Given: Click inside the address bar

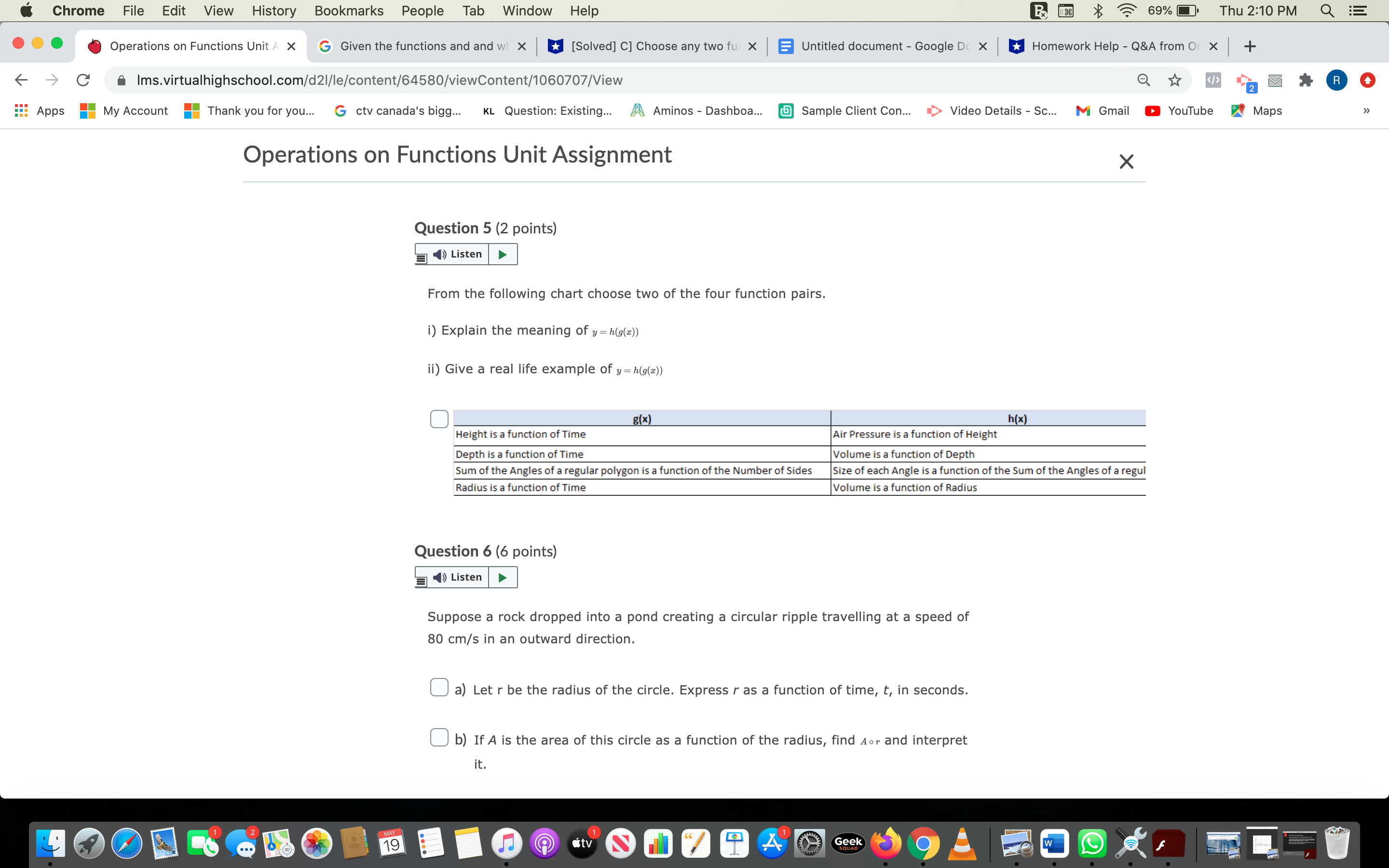Looking at the screenshot, I should tap(402, 80).
